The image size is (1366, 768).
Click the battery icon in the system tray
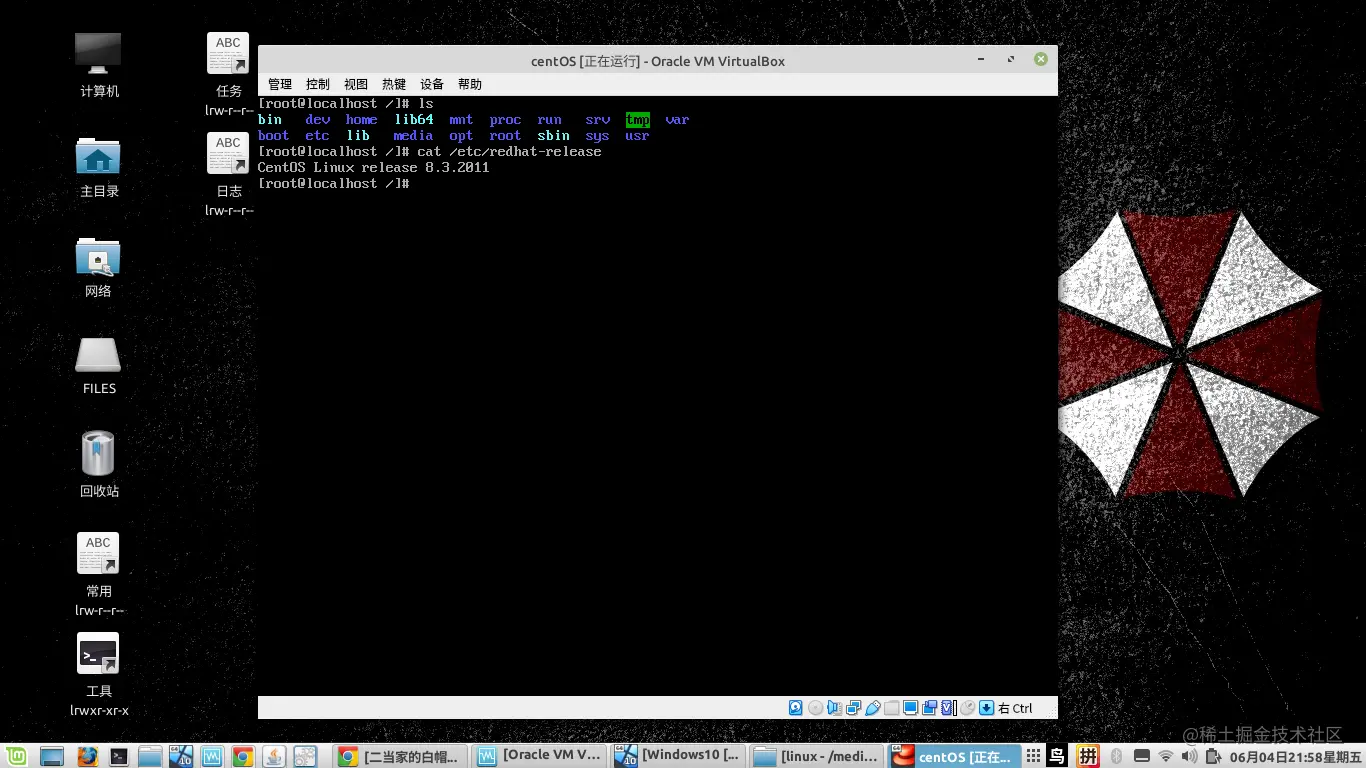1212,756
